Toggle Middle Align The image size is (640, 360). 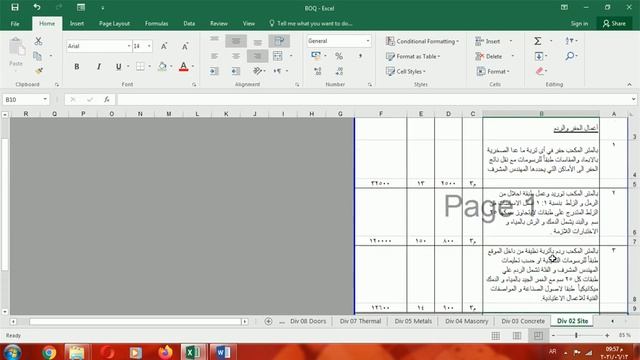click(x=236, y=41)
